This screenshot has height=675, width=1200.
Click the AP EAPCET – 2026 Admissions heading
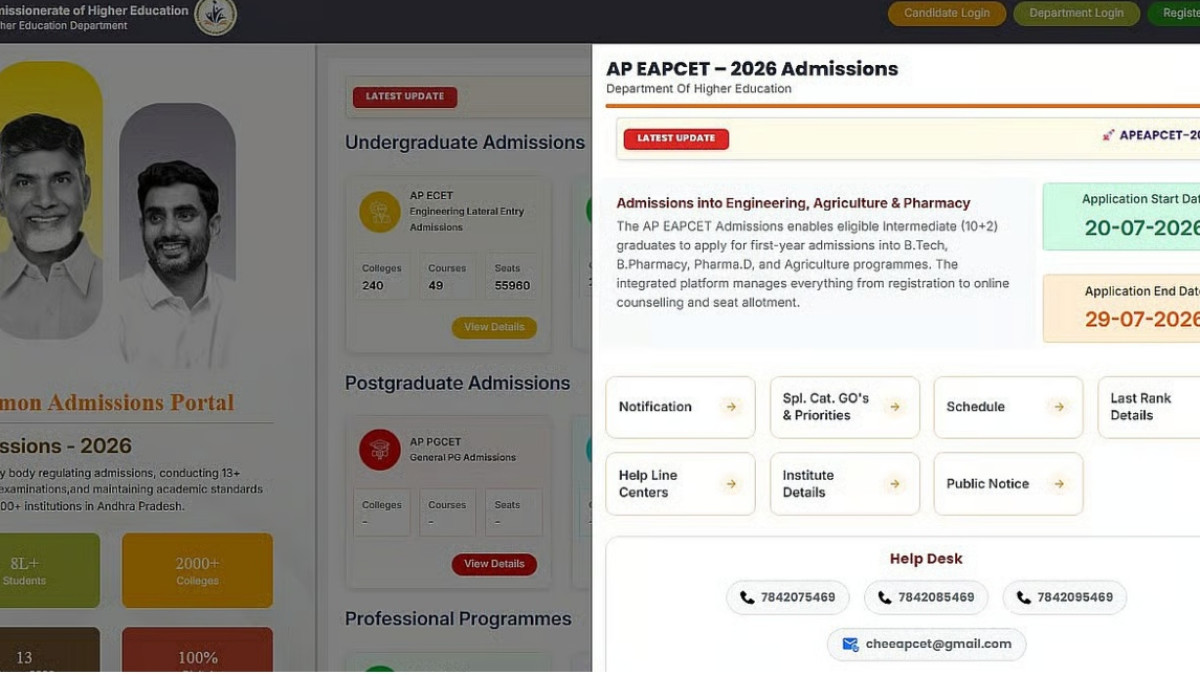(x=752, y=69)
